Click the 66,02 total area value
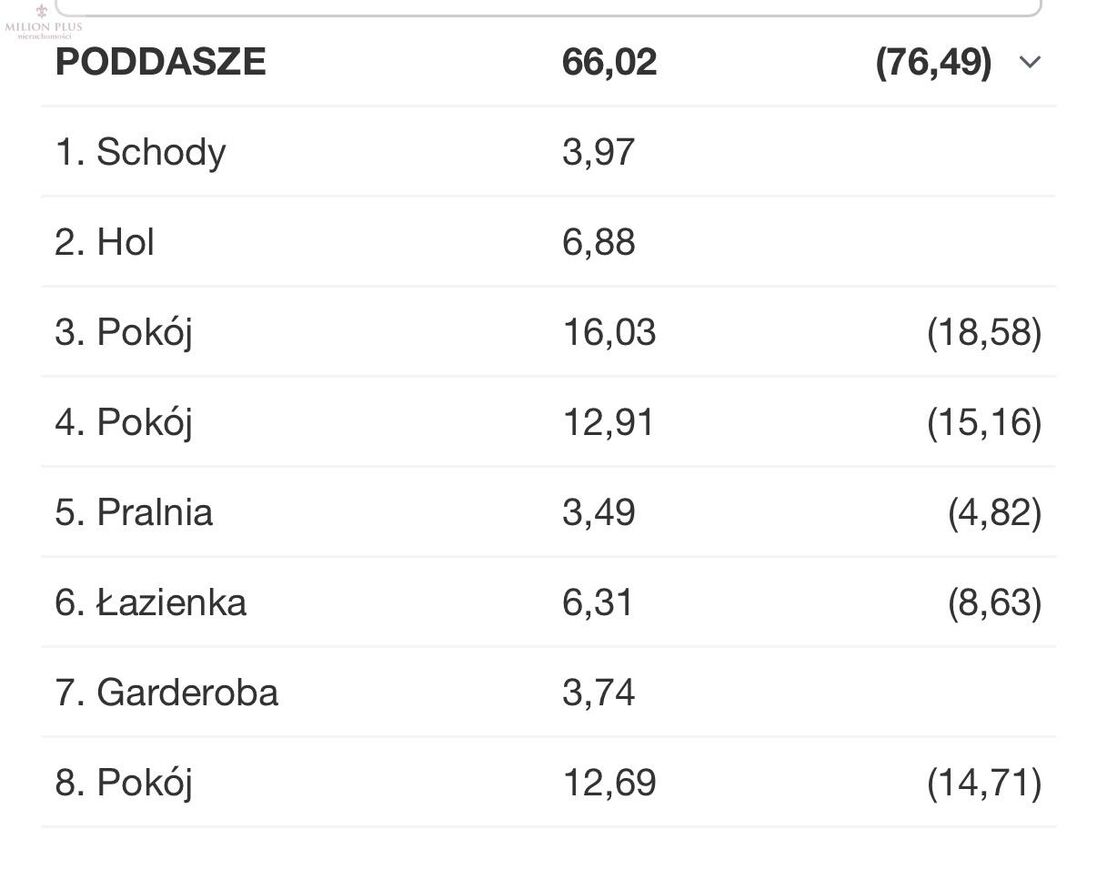 609,62
